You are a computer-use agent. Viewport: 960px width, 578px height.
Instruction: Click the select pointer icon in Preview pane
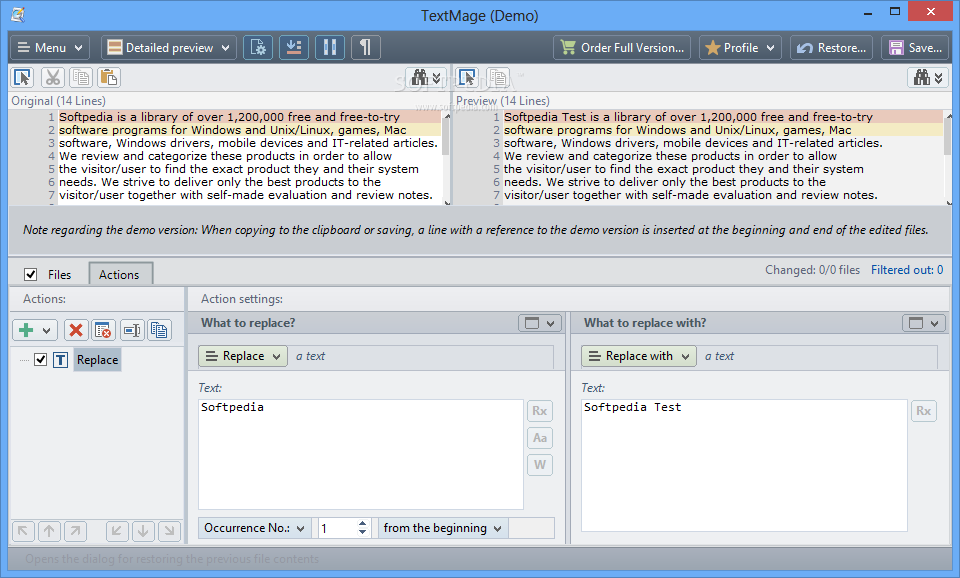(468, 77)
